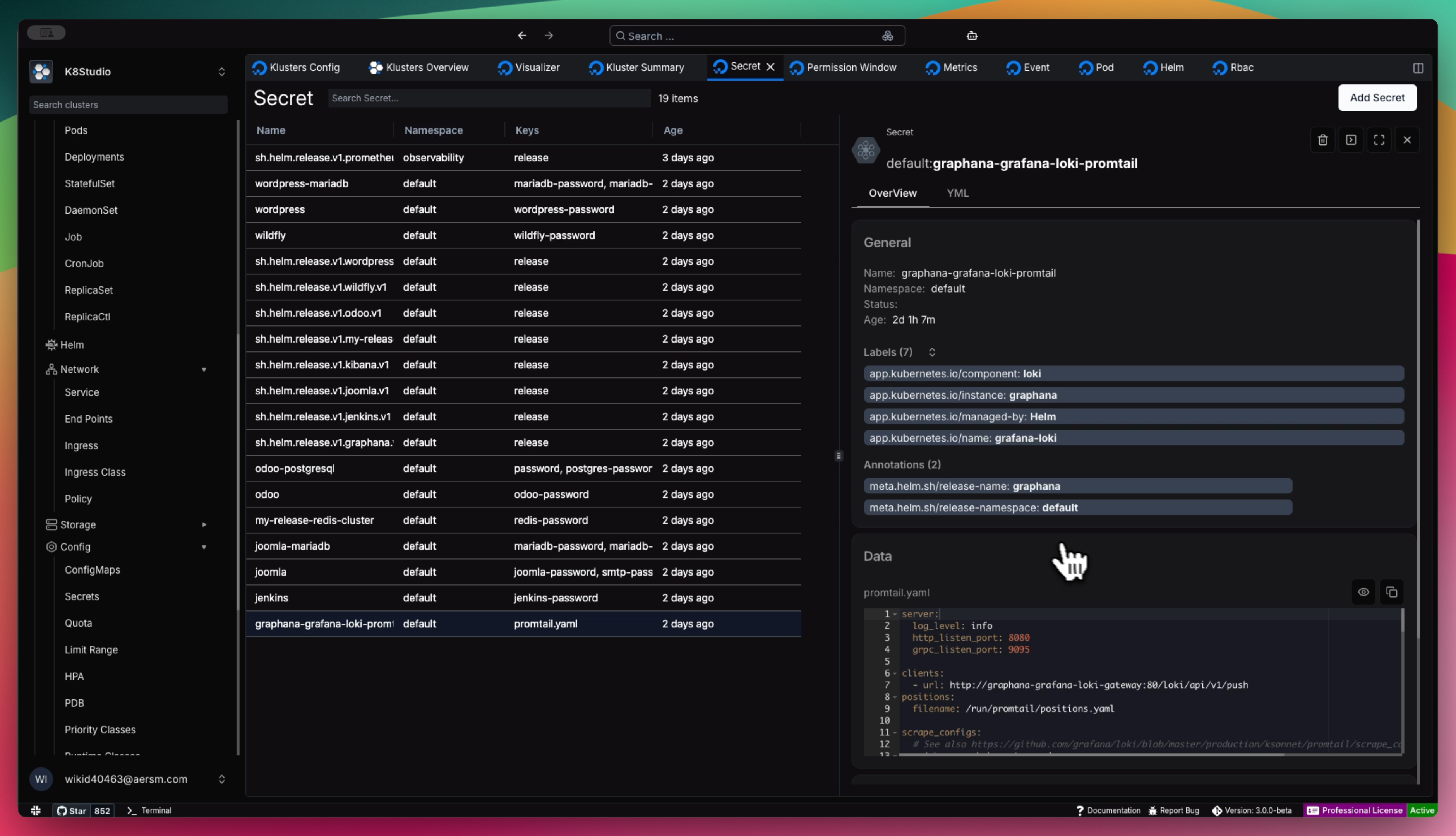Open Ingress Class in sidebar

[x=95, y=472]
